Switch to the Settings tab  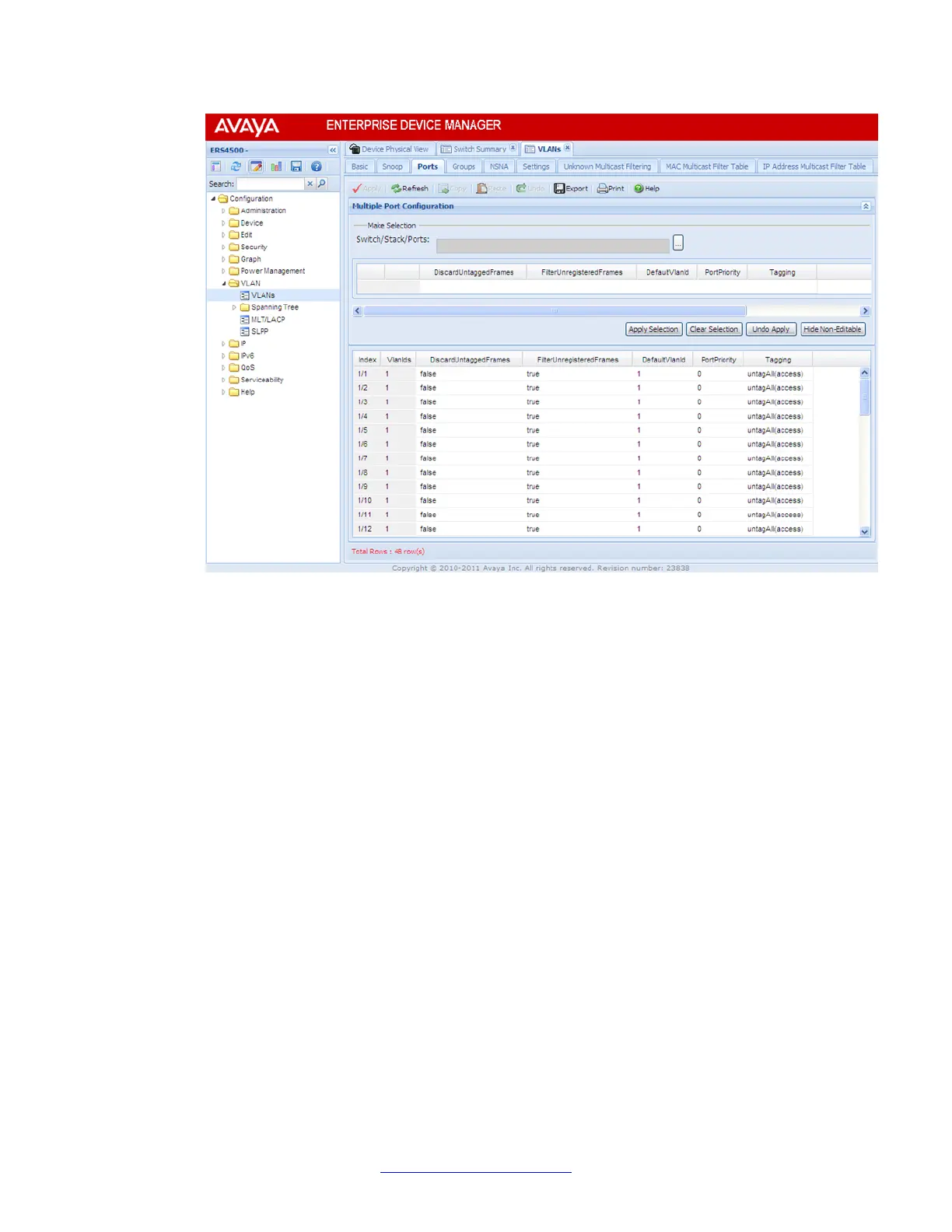pos(536,166)
